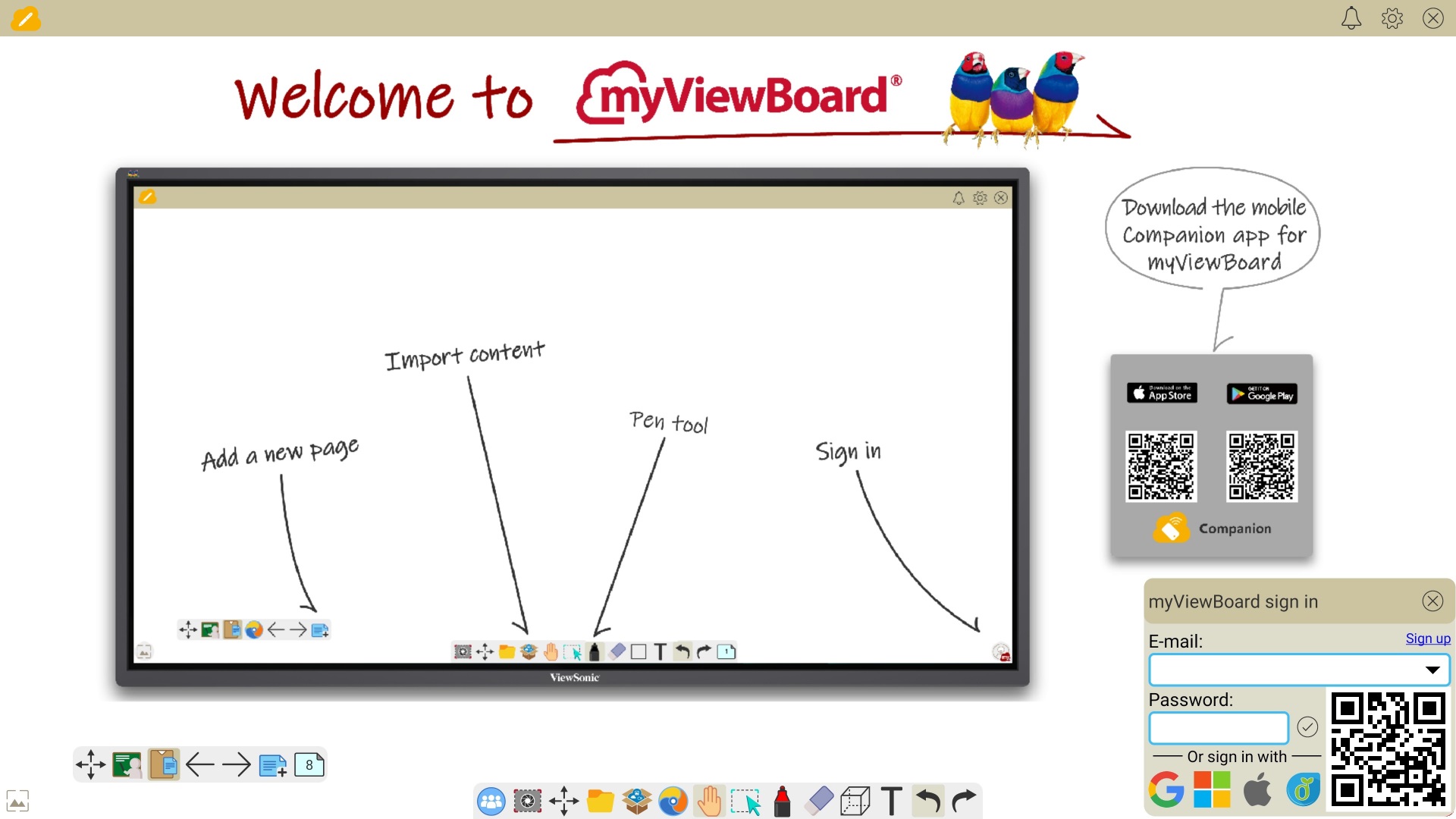
Task: Click the Redo button in toolbar
Action: pos(963,800)
